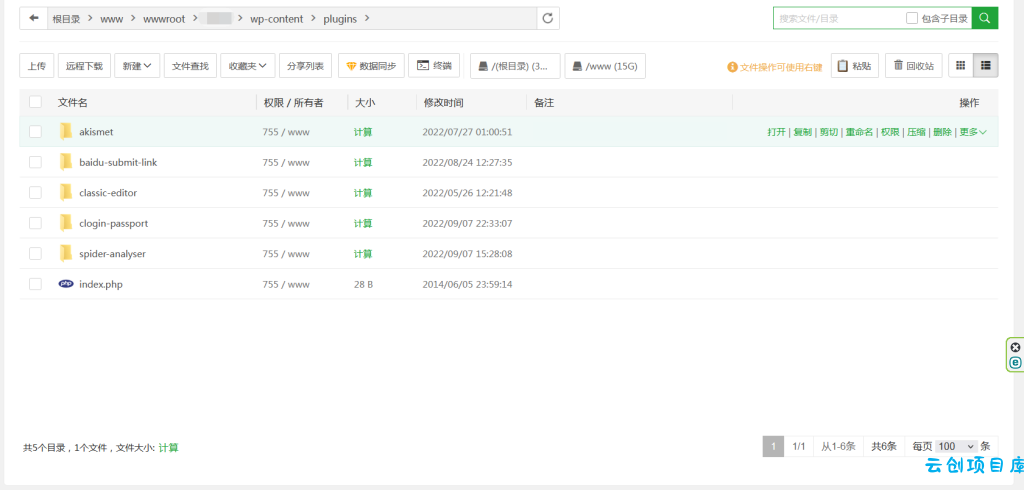Switch to grid icon view

(x=961, y=65)
